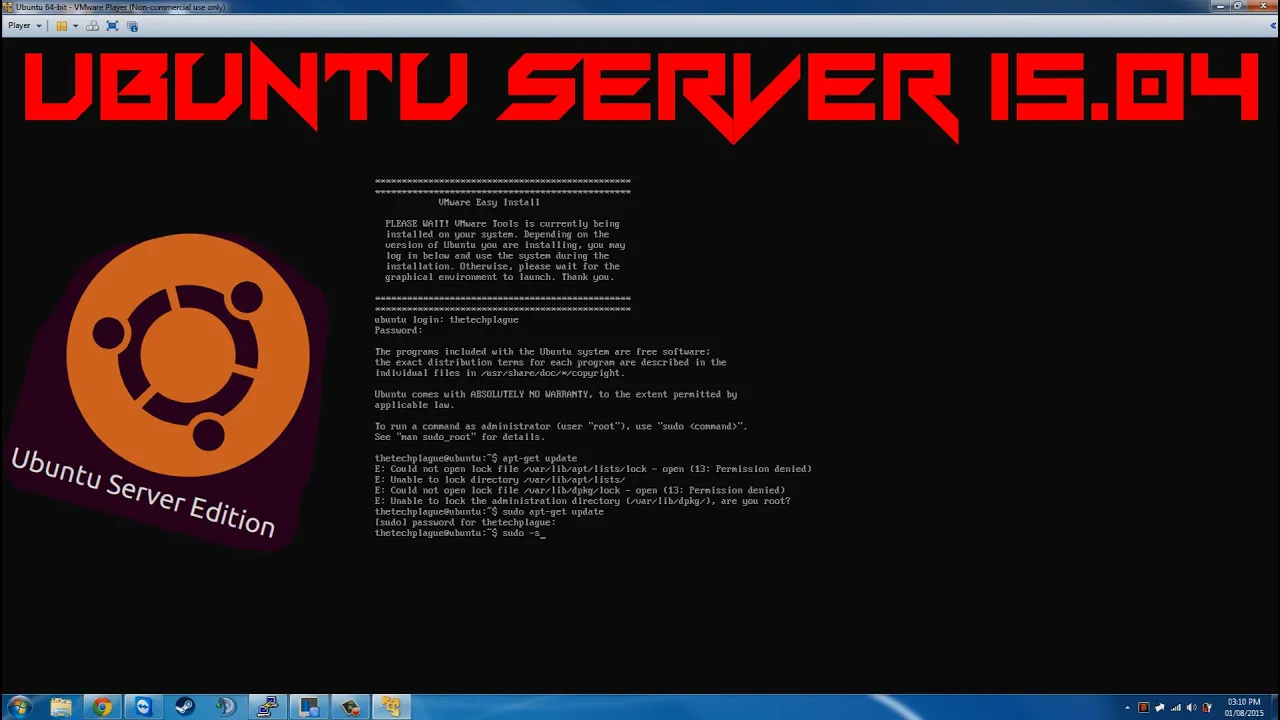
Task: Open the Windows Start menu orb
Action: tap(20, 707)
